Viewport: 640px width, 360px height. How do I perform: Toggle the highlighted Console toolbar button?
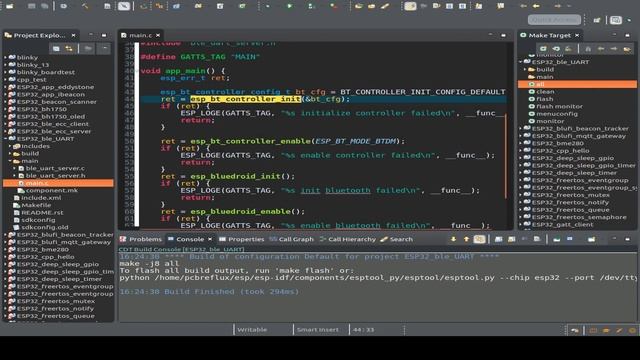[x=480, y=239]
